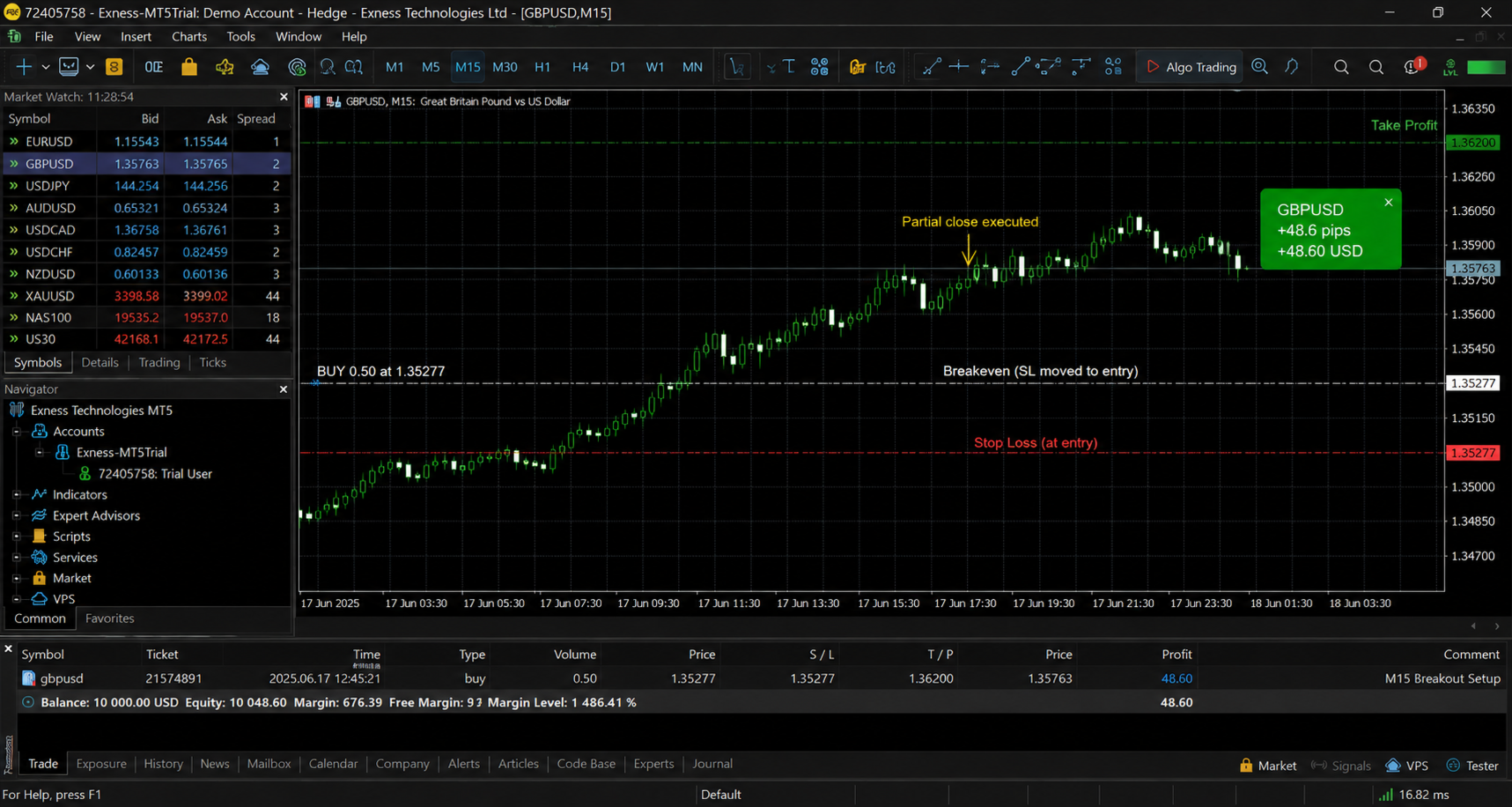
Task: Open the notifications icon with red badge
Action: [x=1413, y=67]
